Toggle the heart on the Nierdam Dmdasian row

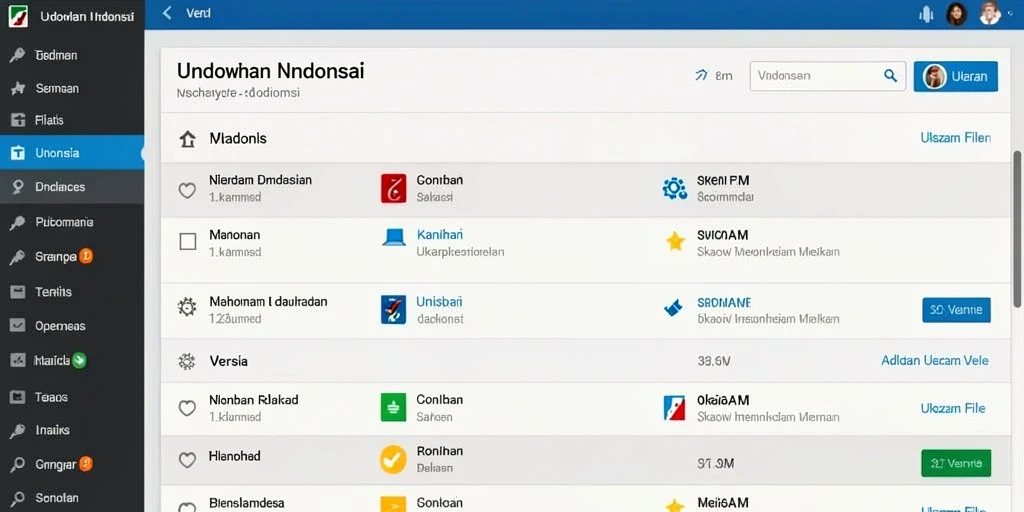(187, 191)
